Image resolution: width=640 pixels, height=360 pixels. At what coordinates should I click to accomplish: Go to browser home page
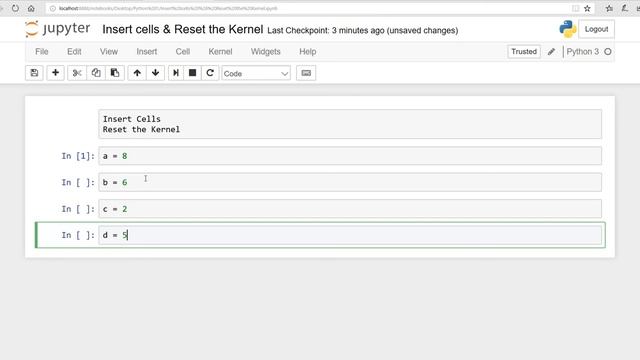[x=31, y=8]
